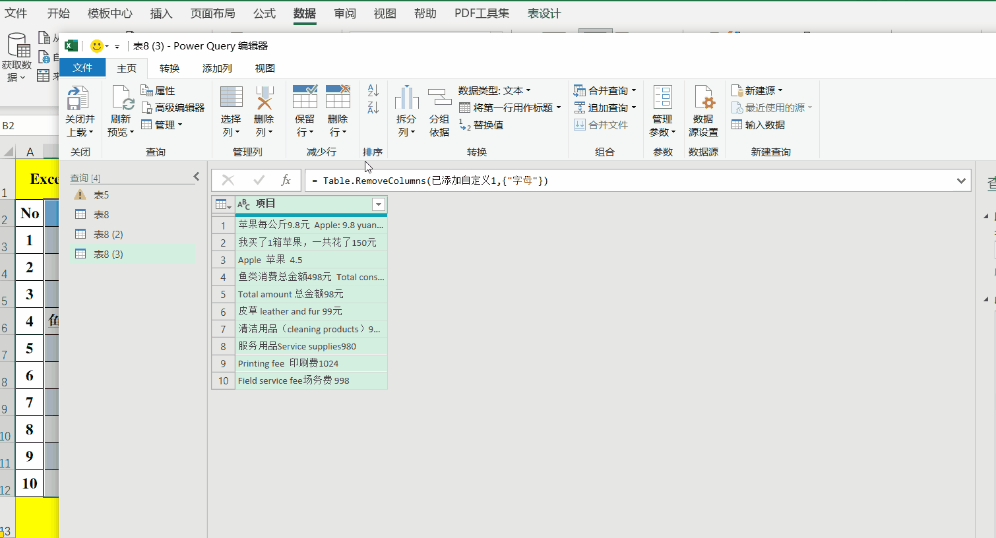Select cell 'Field service fee场务费 998'
The image size is (996, 538).
click(x=311, y=380)
